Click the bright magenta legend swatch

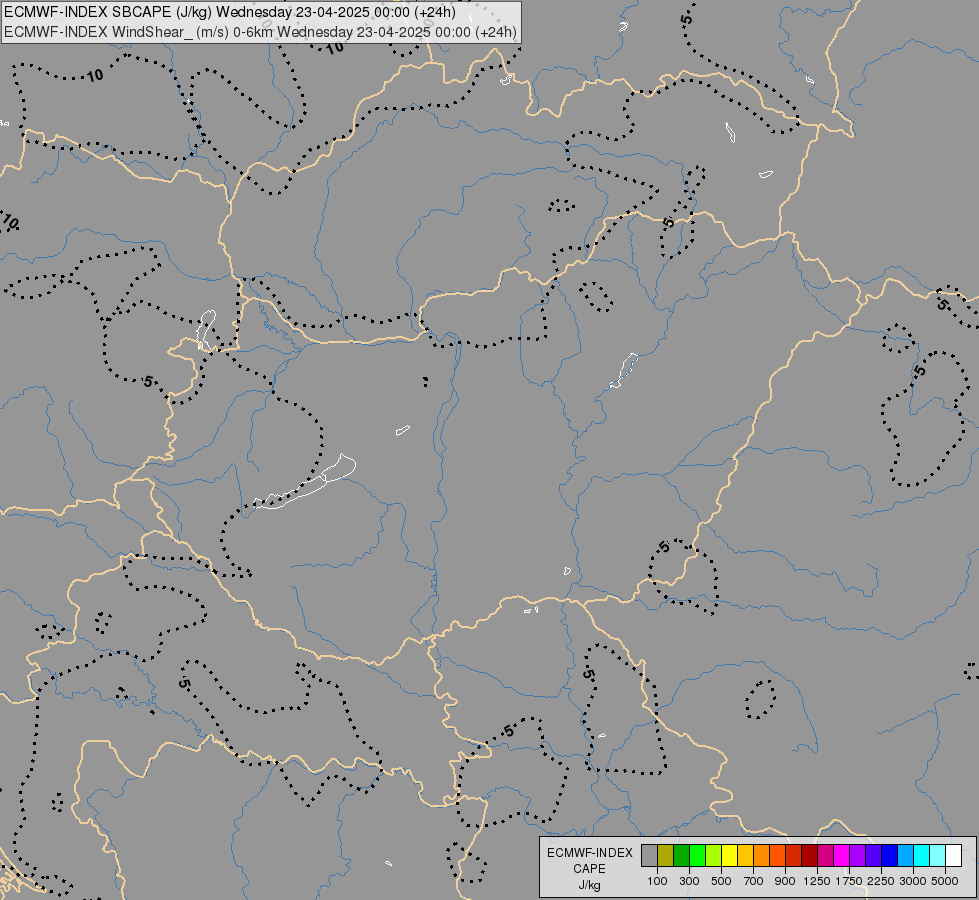(842, 855)
